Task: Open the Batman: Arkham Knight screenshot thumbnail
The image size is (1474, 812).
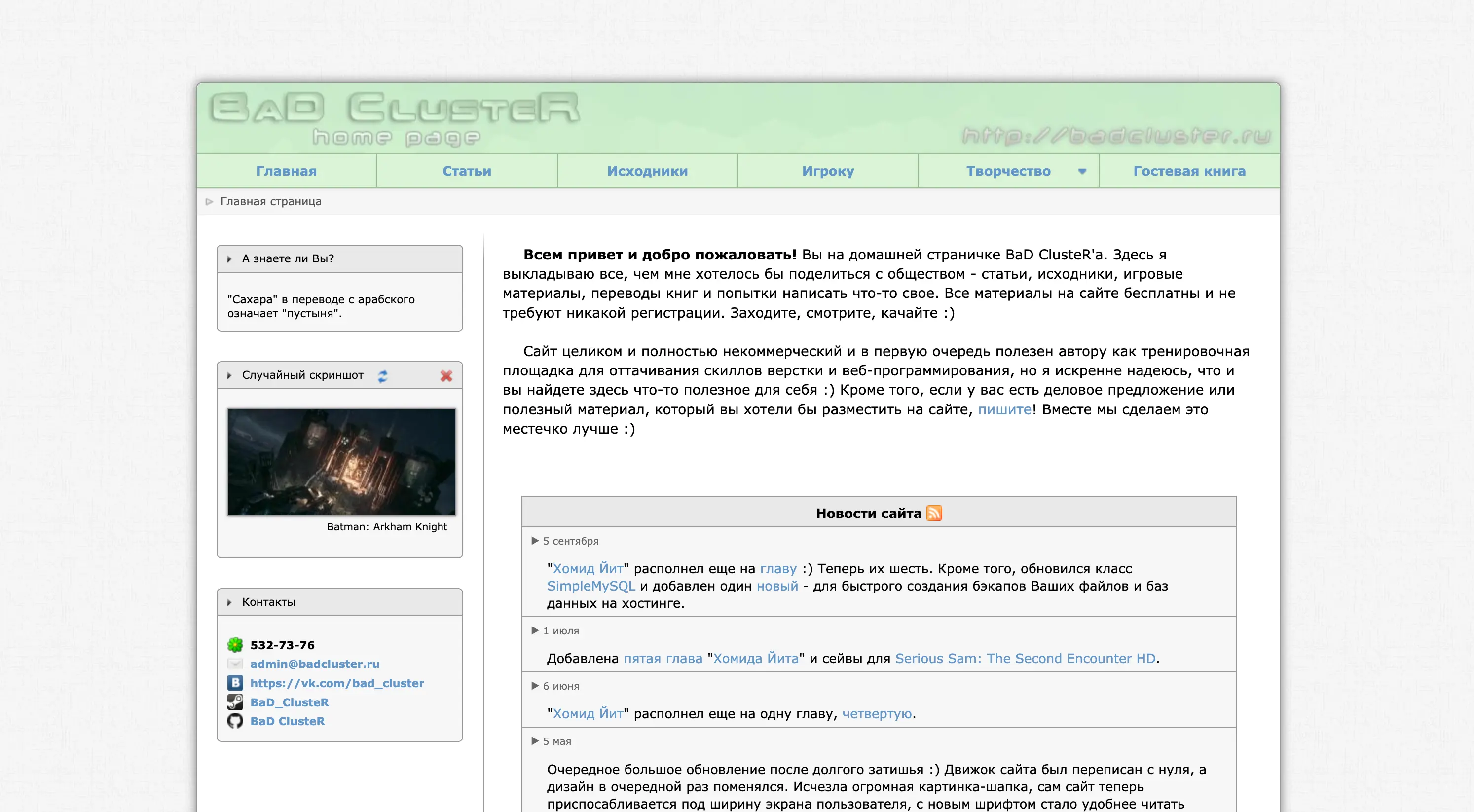Action: pyautogui.click(x=341, y=462)
